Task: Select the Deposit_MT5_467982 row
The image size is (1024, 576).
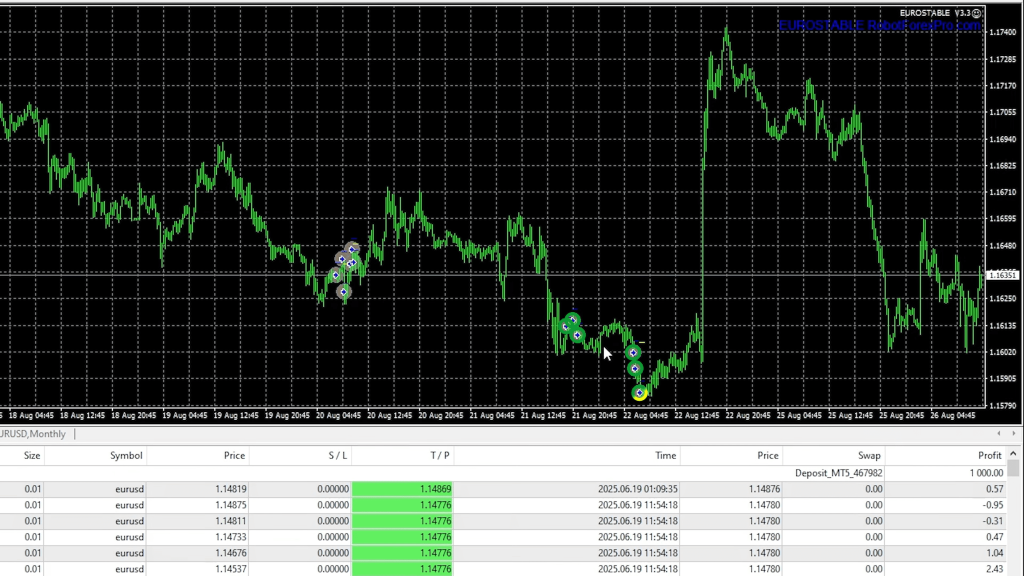Action: tap(838, 472)
